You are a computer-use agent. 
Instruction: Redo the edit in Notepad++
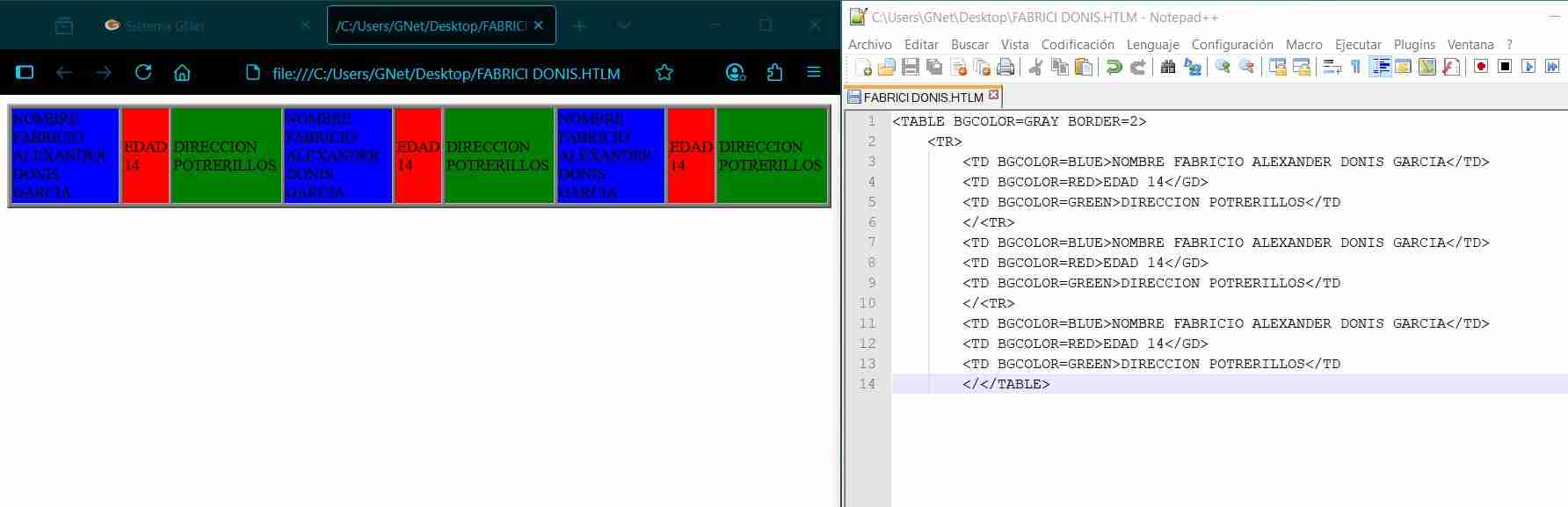(1137, 67)
